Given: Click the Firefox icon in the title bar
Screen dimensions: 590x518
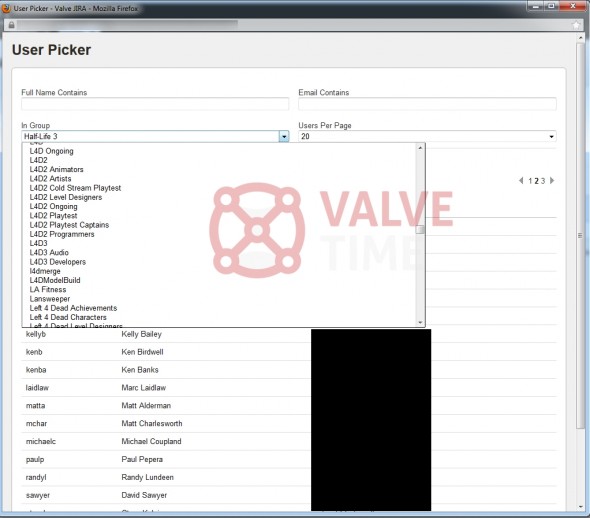Looking at the screenshot, I should coord(6,8).
